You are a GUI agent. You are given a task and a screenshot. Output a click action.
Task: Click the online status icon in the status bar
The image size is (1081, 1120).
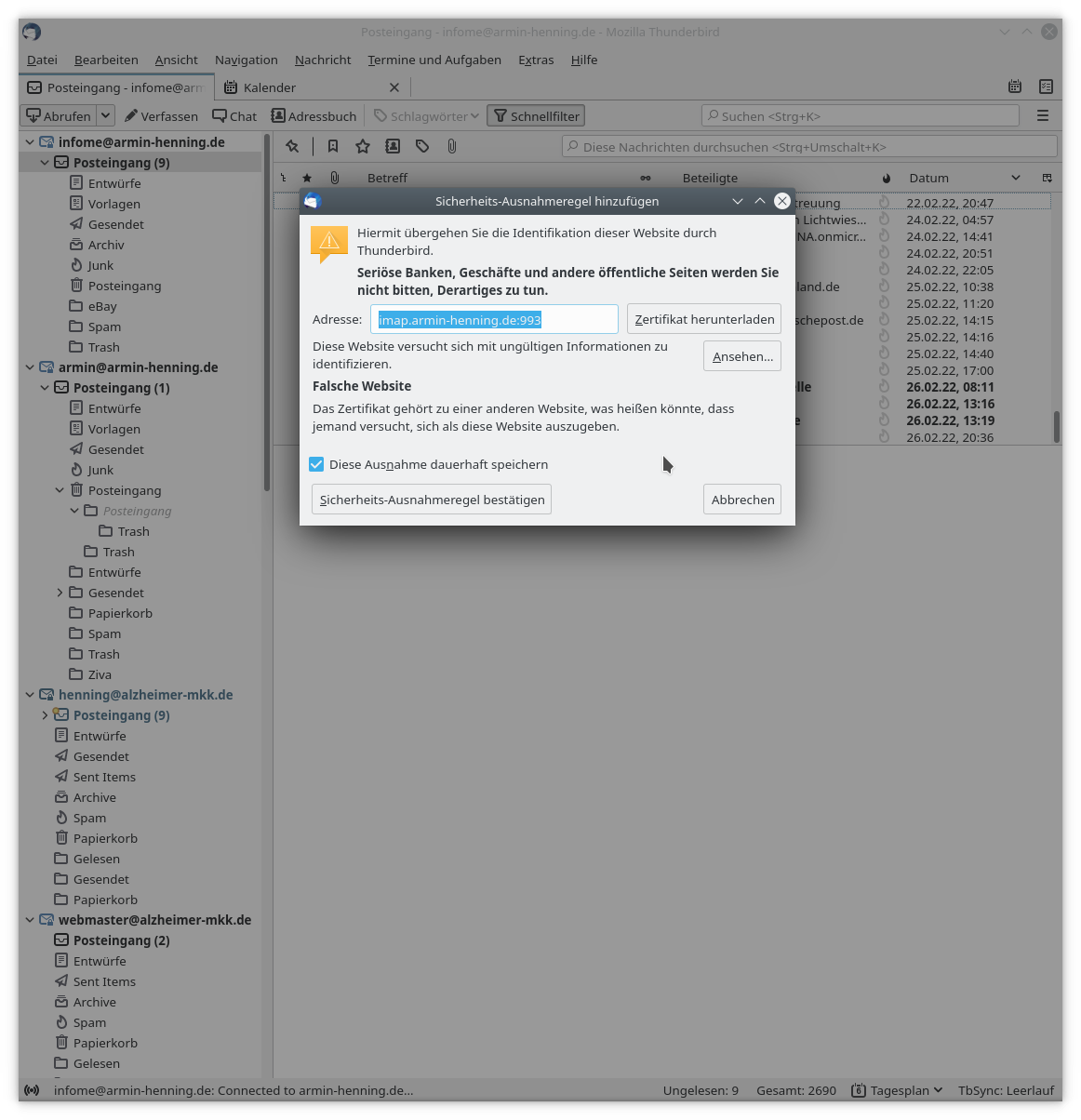tap(32, 1090)
